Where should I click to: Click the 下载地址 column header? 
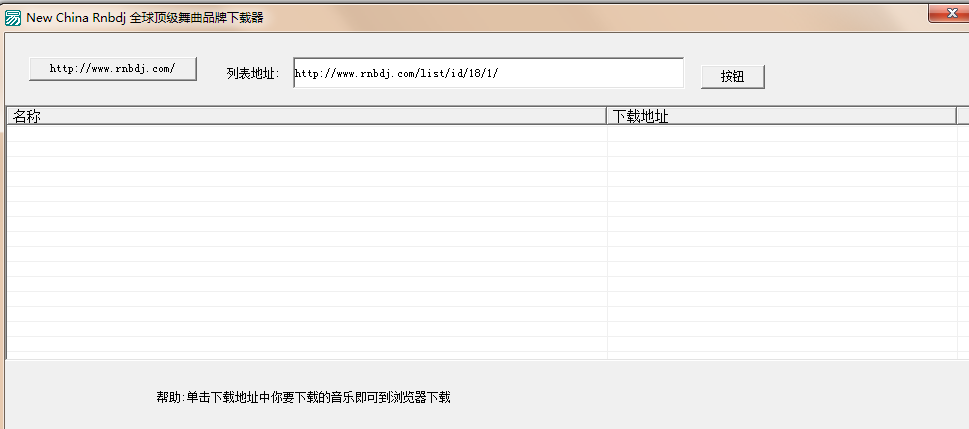click(x=782, y=116)
